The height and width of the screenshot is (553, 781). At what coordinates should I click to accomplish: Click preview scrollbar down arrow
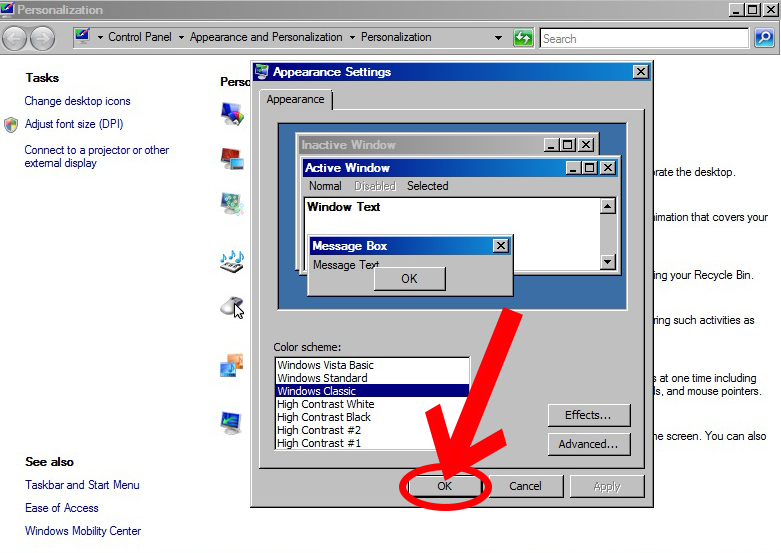click(x=608, y=262)
